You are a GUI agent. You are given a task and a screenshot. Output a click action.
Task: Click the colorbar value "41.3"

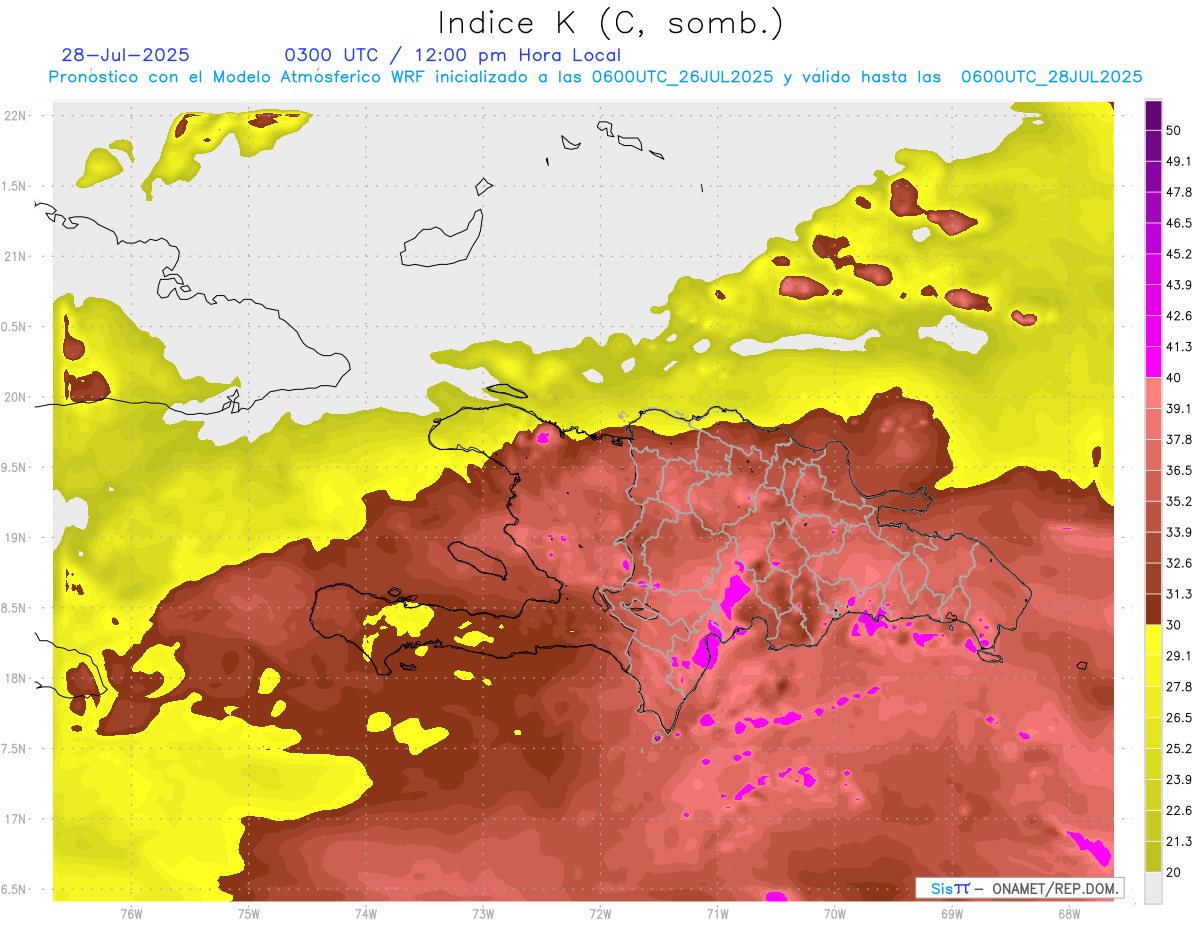point(1181,347)
